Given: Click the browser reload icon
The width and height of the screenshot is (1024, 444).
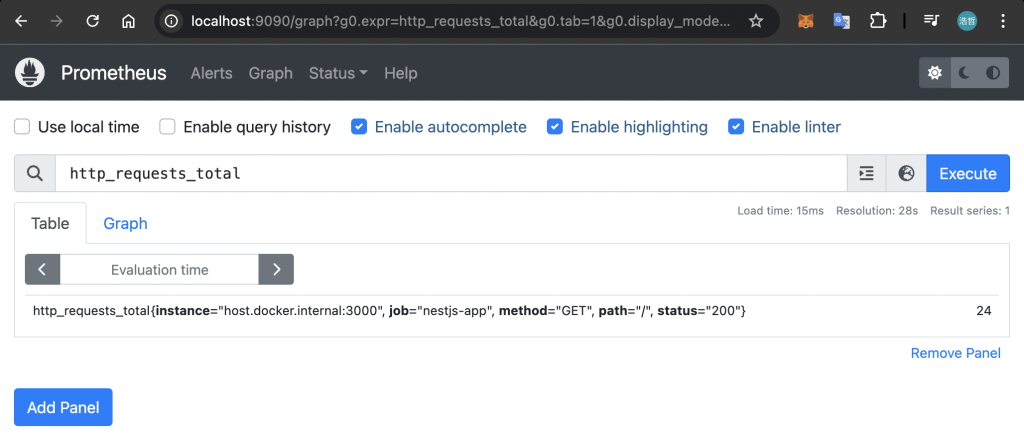Looking at the screenshot, I should coord(92,21).
